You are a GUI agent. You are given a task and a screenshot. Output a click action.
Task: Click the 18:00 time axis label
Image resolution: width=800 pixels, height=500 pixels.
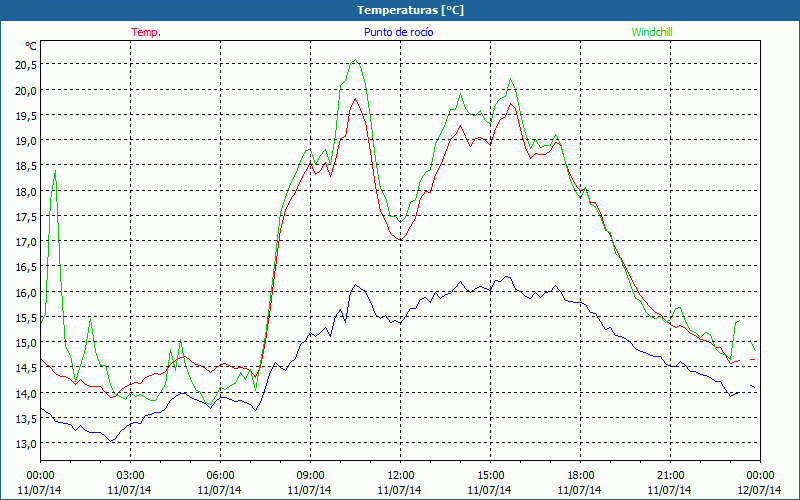click(x=581, y=475)
